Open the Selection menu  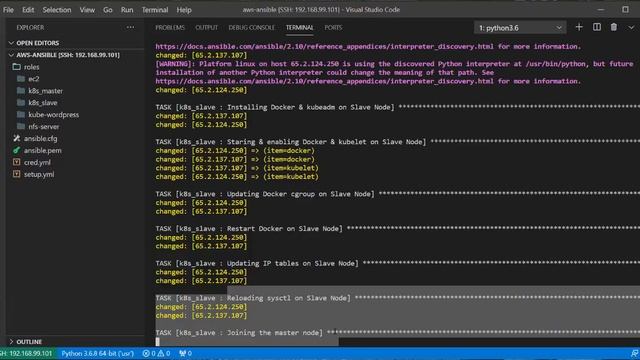pos(57,10)
